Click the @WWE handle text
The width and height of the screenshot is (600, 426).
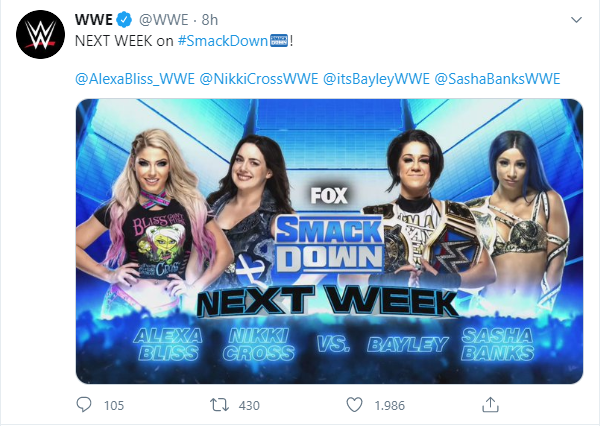point(164,20)
